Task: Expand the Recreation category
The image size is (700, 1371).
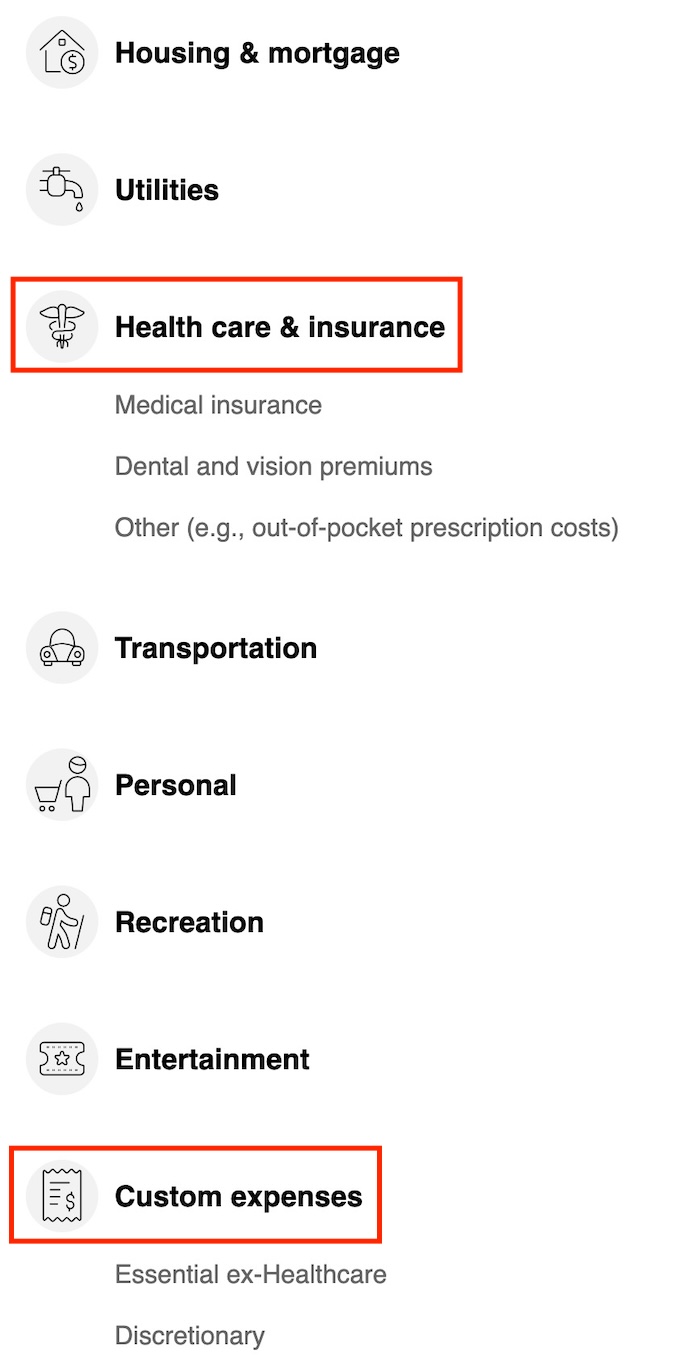Action: pyautogui.click(x=190, y=922)
